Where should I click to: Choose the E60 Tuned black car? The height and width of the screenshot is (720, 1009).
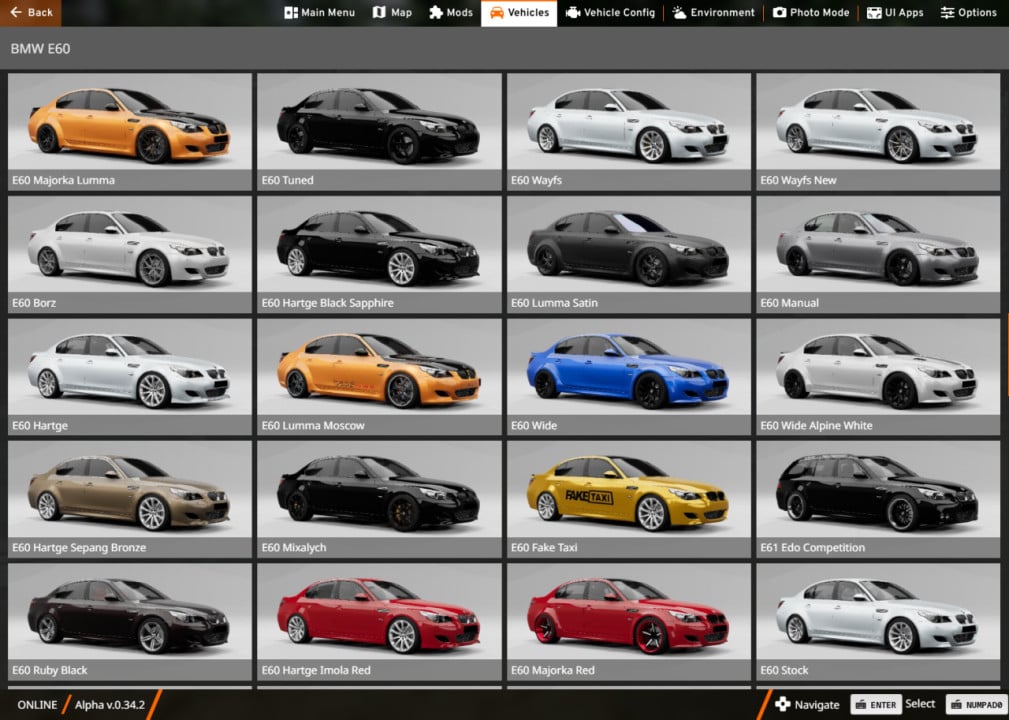379,132
